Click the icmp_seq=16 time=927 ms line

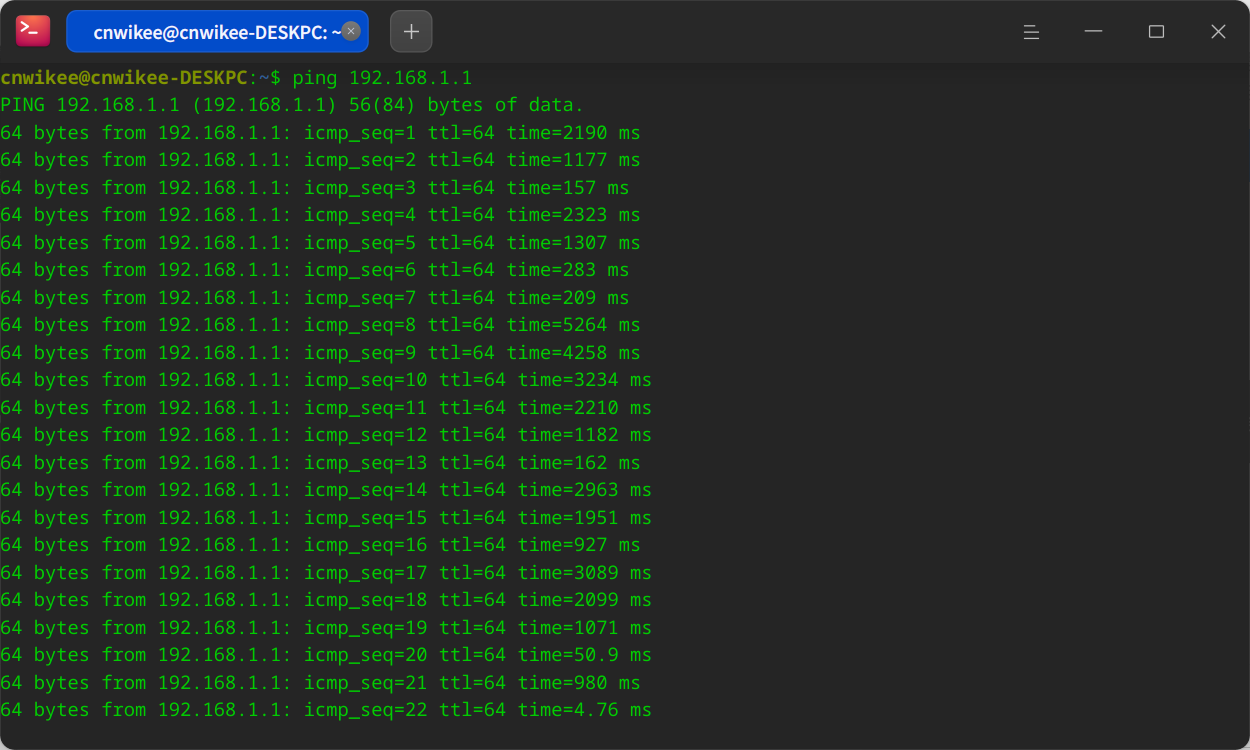point(320,545)
